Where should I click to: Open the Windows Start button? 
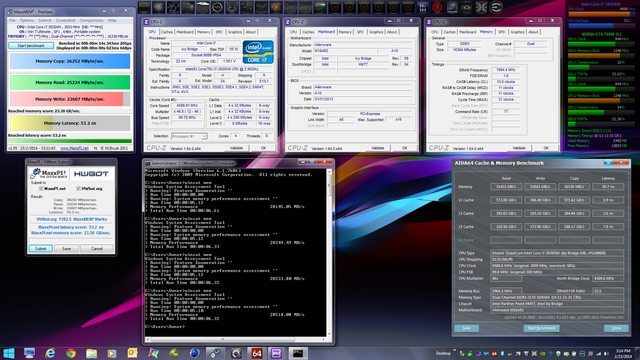tap(9, 353)
